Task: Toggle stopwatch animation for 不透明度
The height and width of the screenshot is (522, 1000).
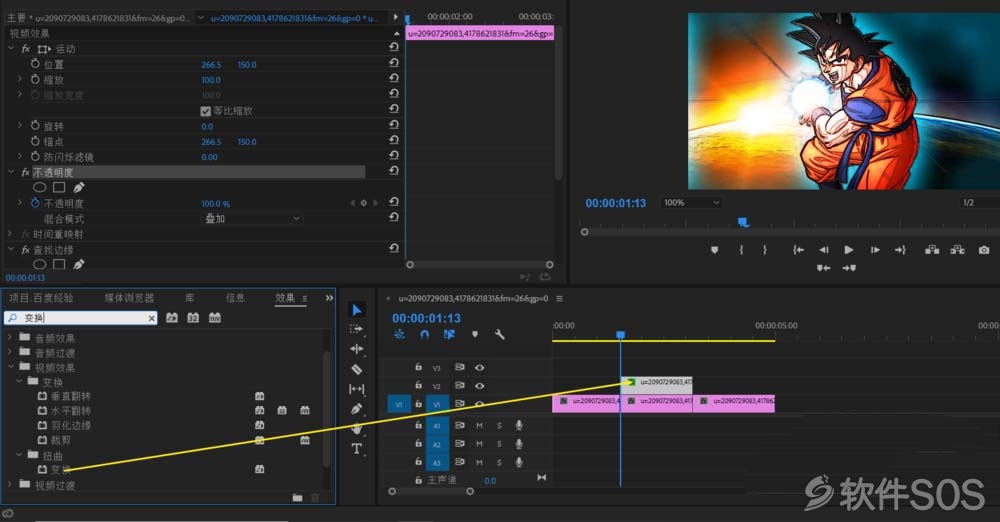Action: 35,203
